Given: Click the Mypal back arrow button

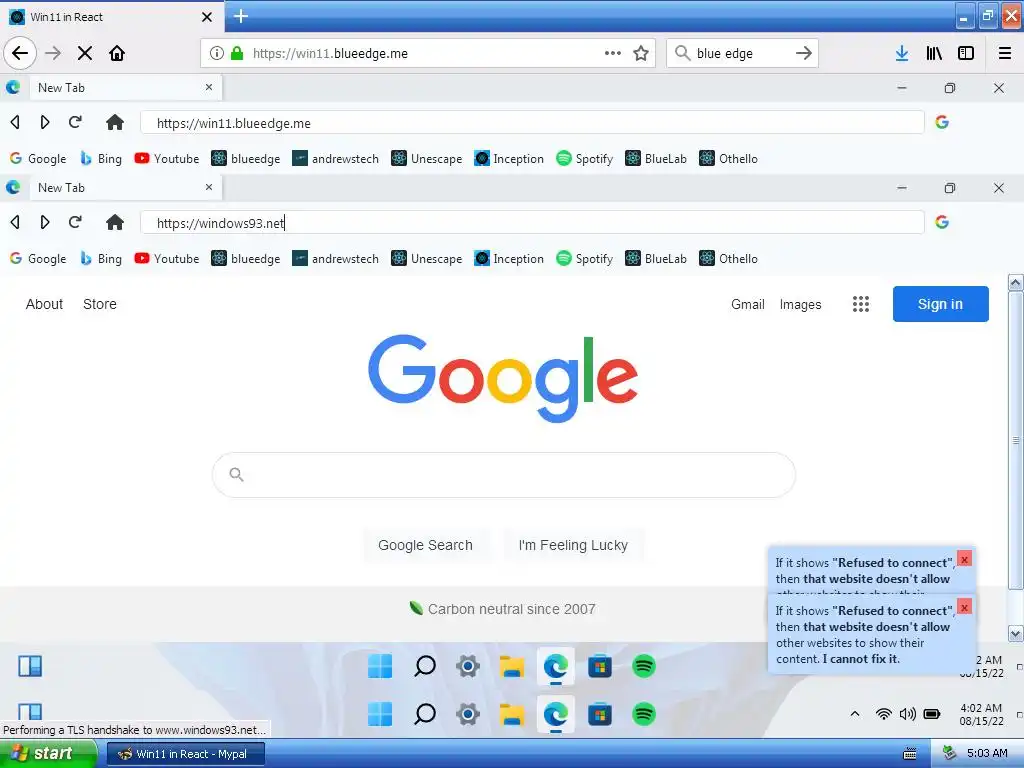Looking at the screenshot, I should [x=20, y=53].
